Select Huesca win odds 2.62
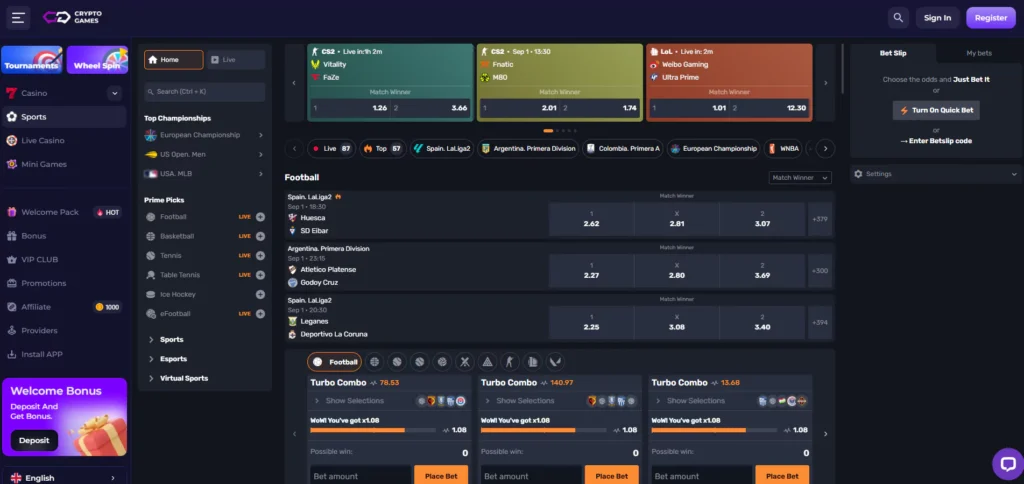Screen dimensions: 1024x484 point(591,219)
